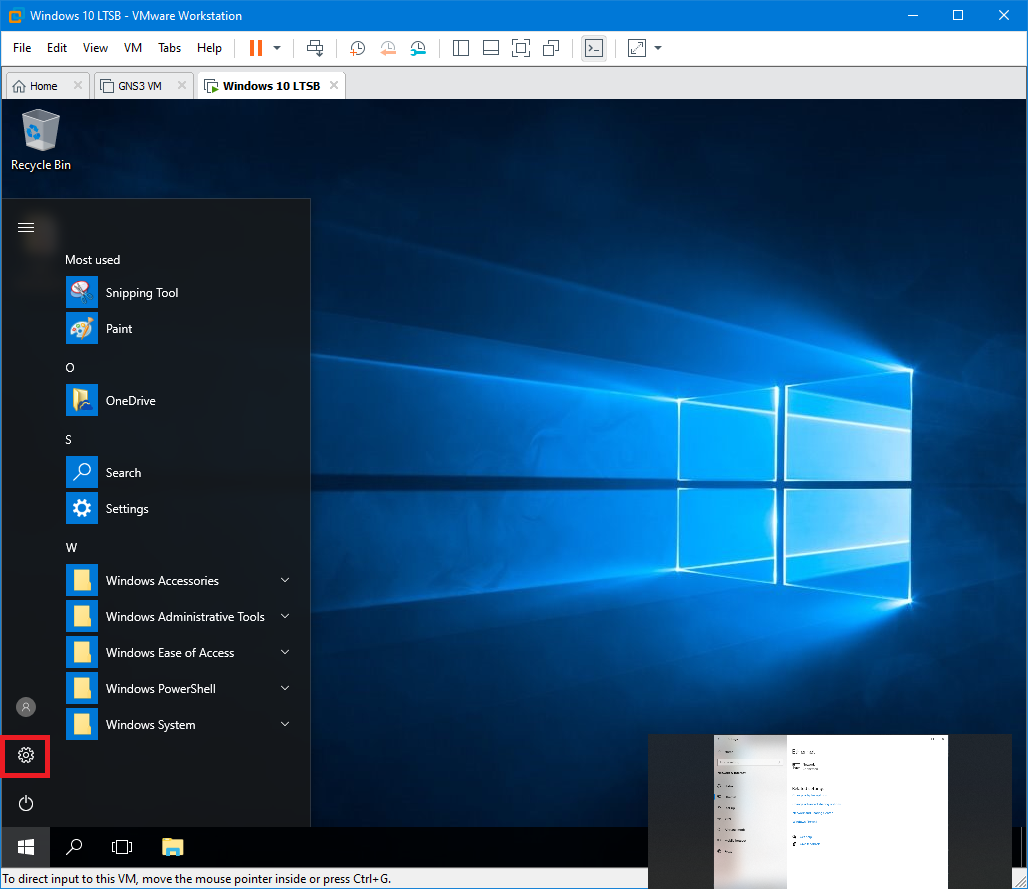1028x889 pixels.
Task: Click the stretch guest display icon
Action: pyautogui.click(x=637, y=48)
